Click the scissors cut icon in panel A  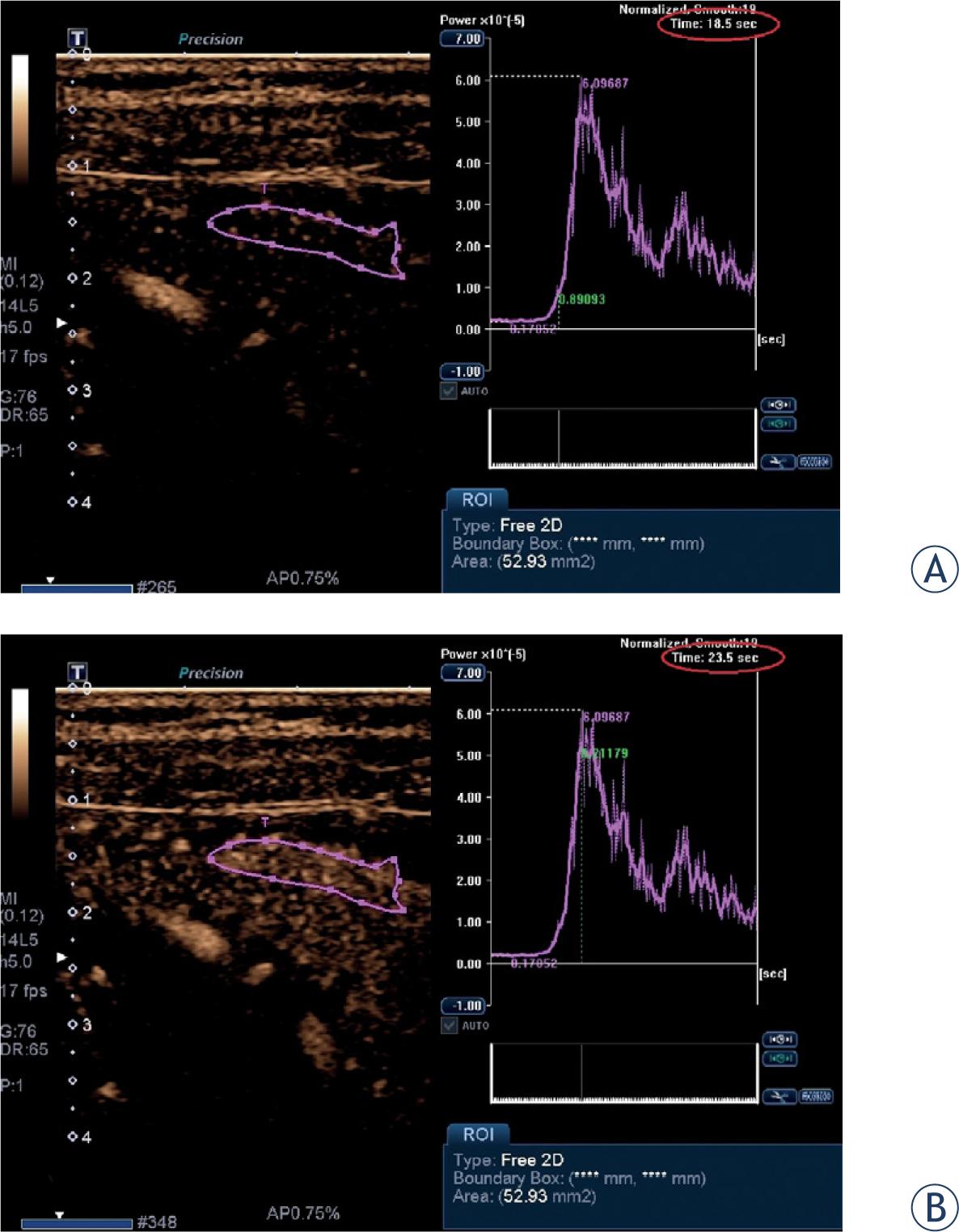tap(778, 462)
